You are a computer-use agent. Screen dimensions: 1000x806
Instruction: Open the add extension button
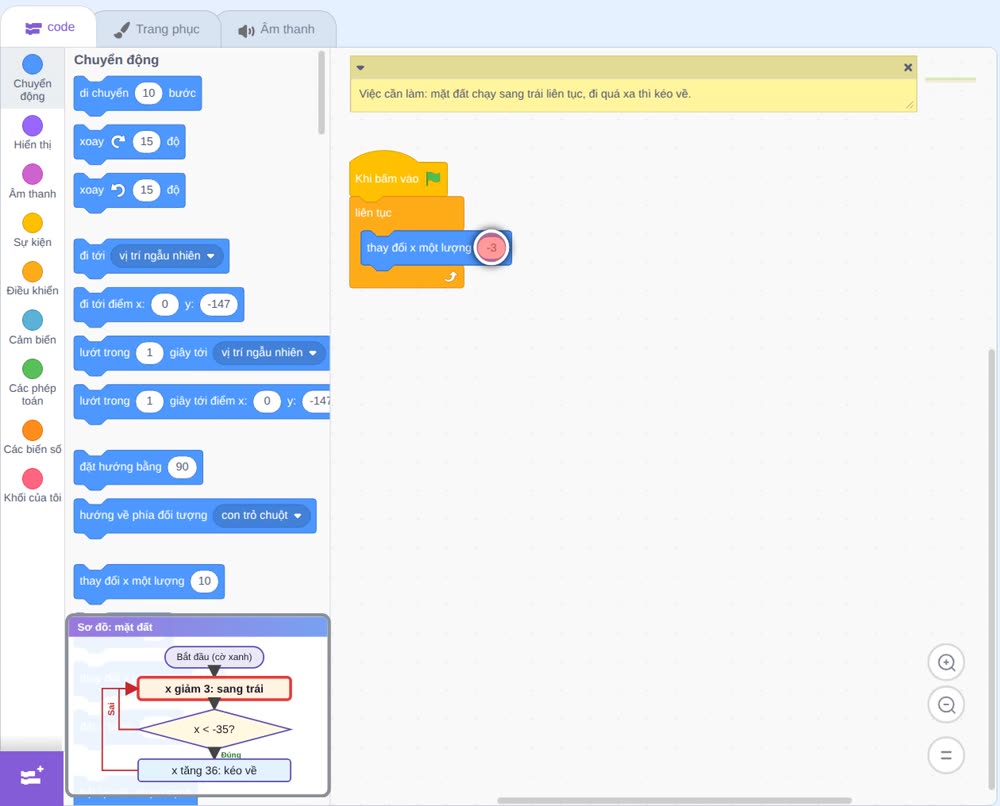click(32, 777)
